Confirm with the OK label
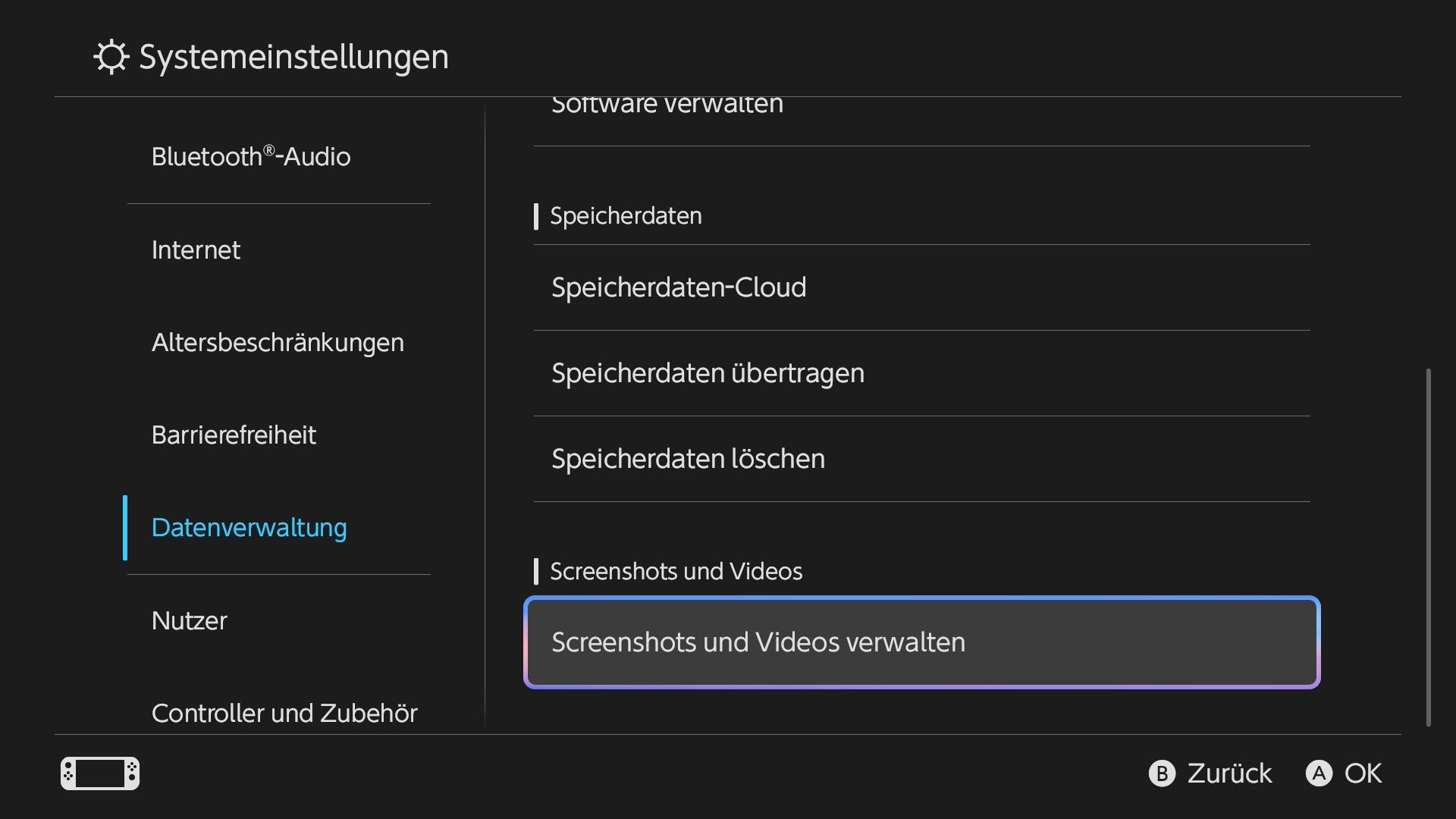Viewport: 1456px width, 819px height. tap(1363, 773)
